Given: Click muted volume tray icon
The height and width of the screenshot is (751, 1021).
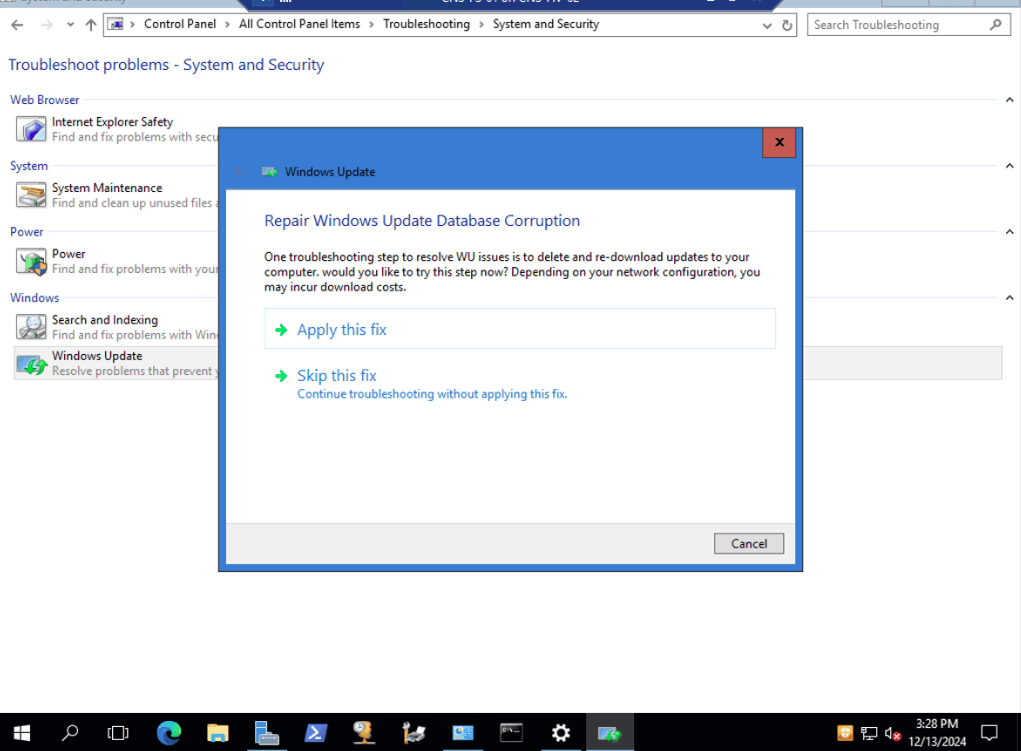Looking at the screenshot, I should coord(893,733).
